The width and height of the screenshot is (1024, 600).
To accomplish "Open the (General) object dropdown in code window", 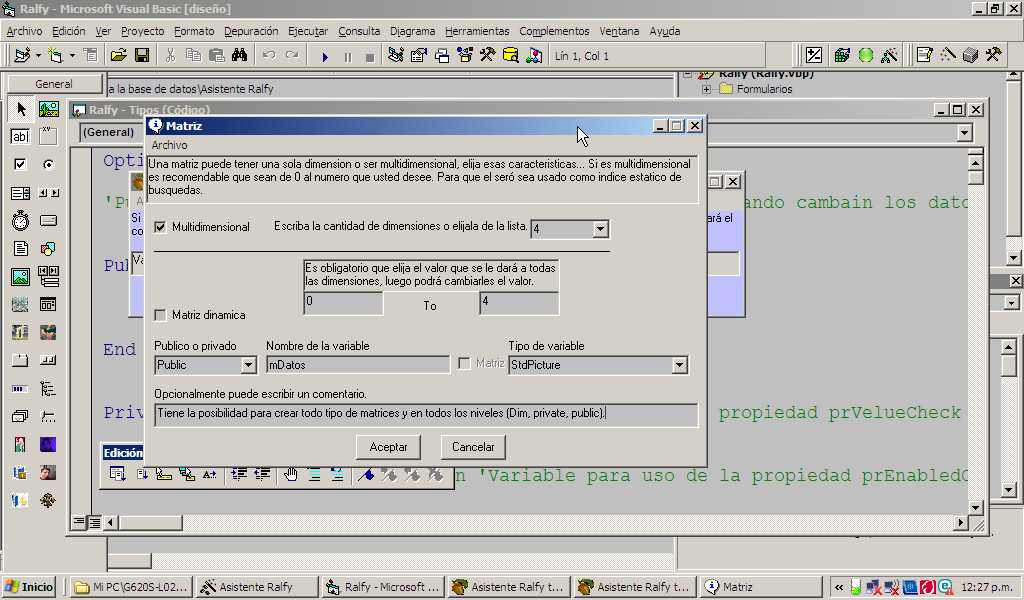I will point(109,133).
